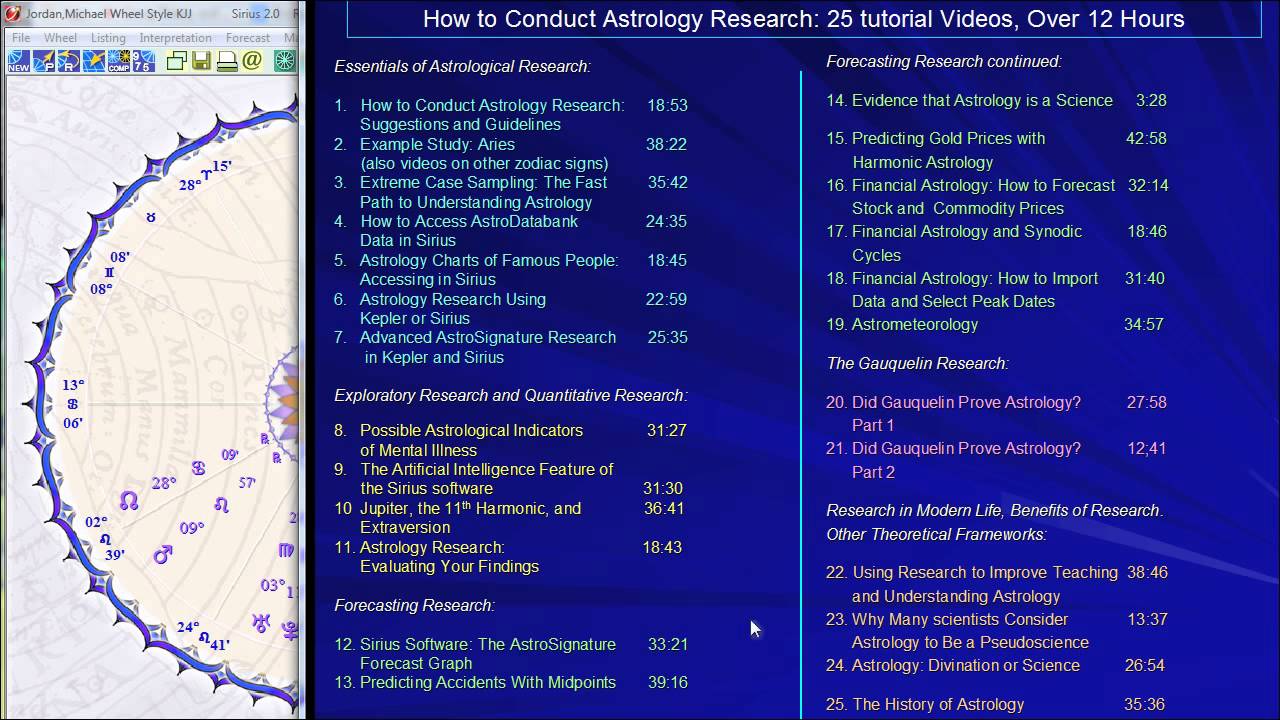Select 'Financial Astrology: How to Forecast Stock and Commodity Prices'

point(983,197)
